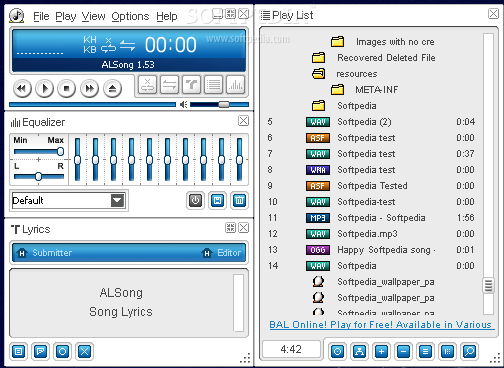Save the equalizer preset (disk icon)
Image resolution: width=504 pixels, height=368 pixels.
[x=217, y=201]
